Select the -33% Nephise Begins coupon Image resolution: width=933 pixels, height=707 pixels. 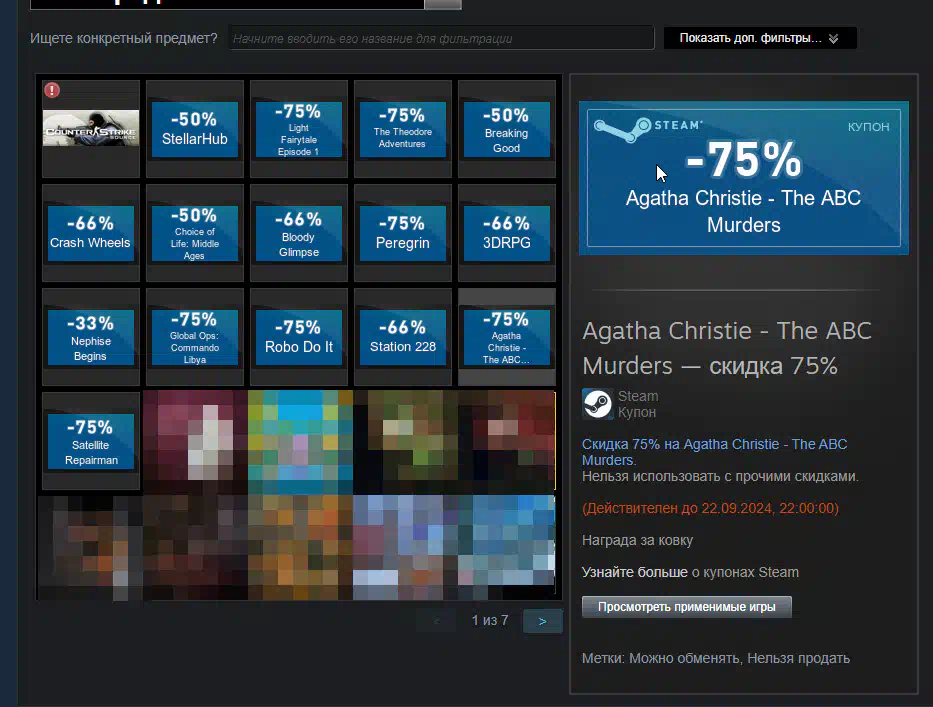[x=91, y=337]
